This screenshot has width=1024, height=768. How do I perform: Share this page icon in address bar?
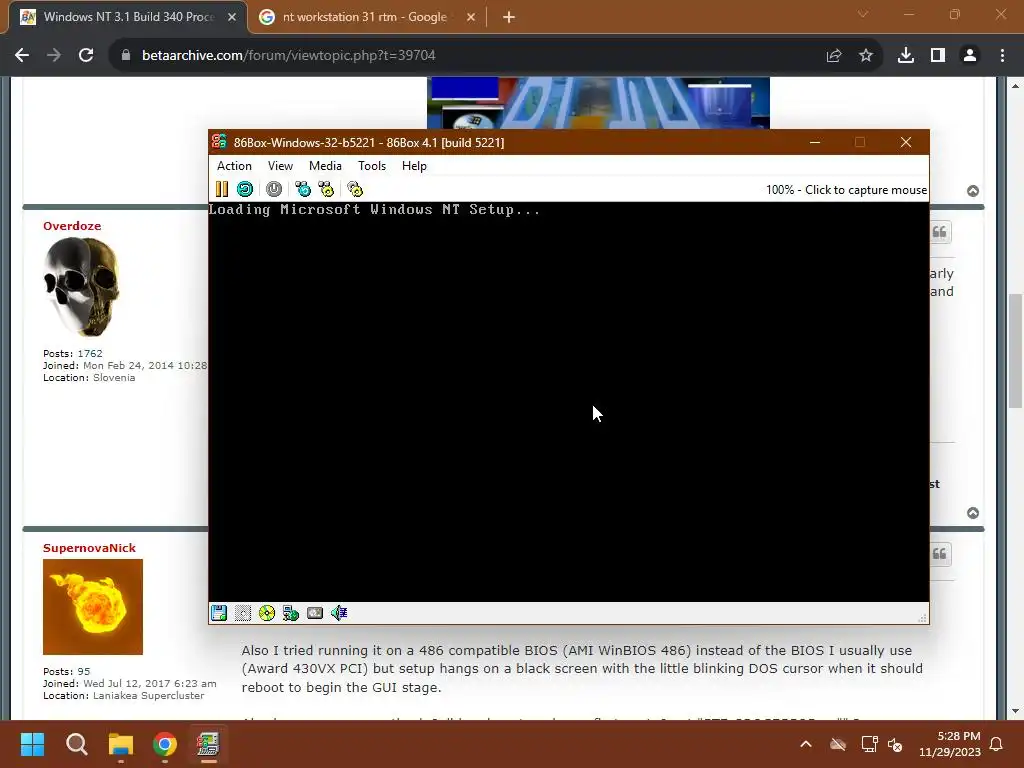[834, 56]
